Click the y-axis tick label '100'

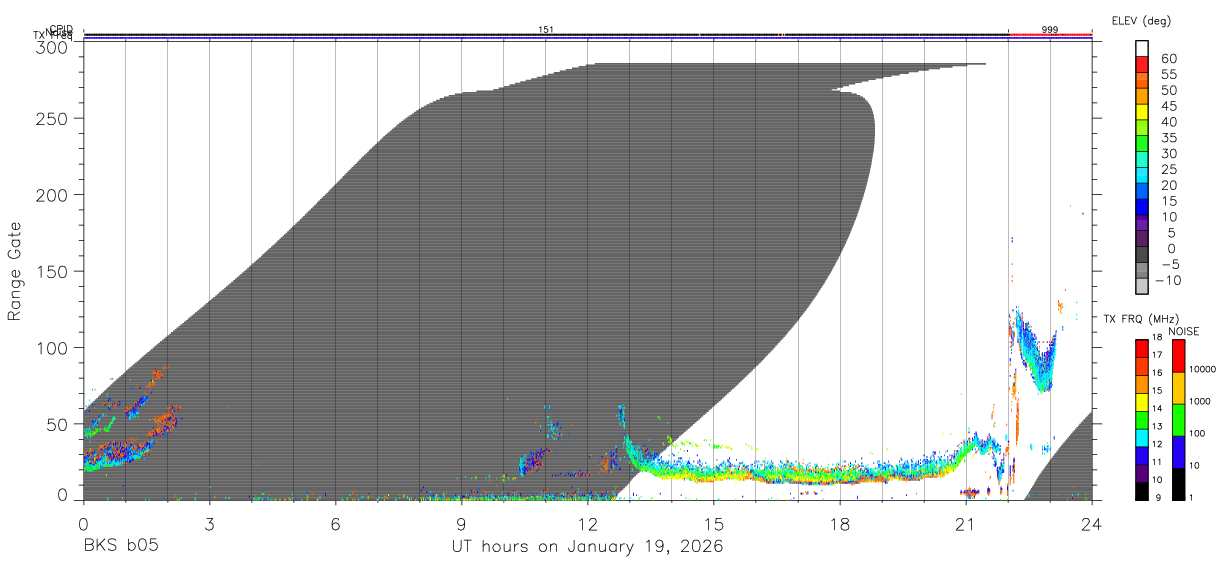[52, 347]
